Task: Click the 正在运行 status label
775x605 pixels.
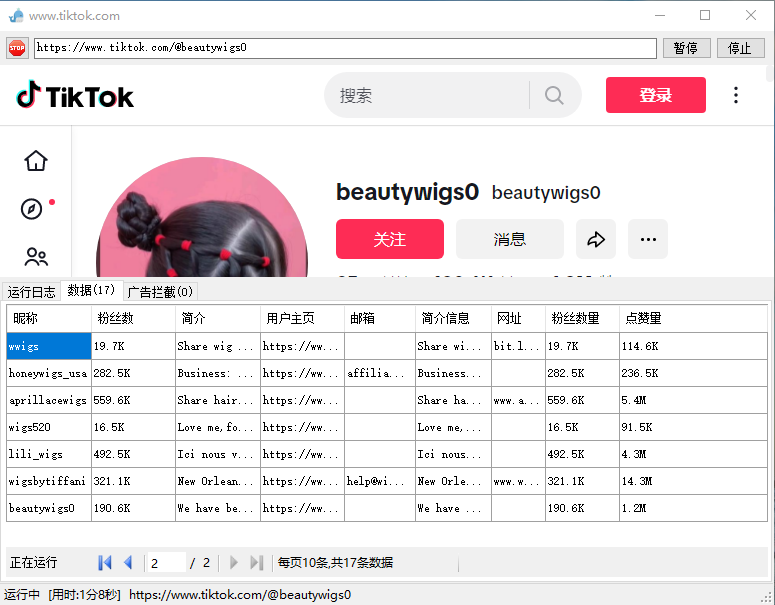Action: tap(34, 562)
